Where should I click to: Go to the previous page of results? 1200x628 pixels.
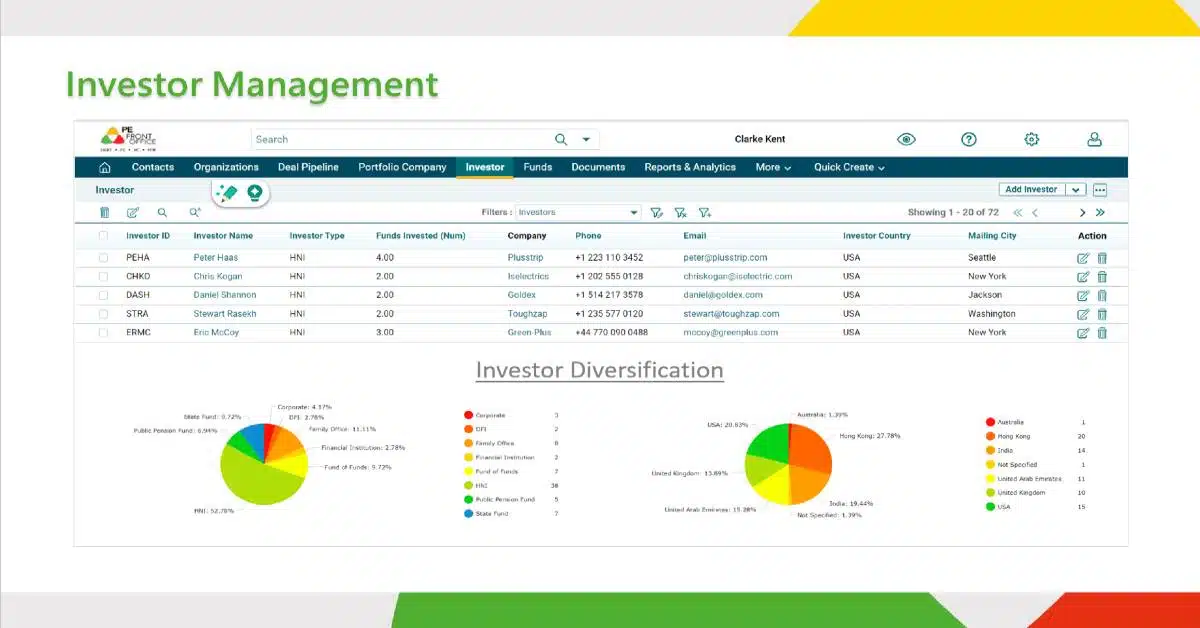pyautogui.click(x=1035, y=213)
